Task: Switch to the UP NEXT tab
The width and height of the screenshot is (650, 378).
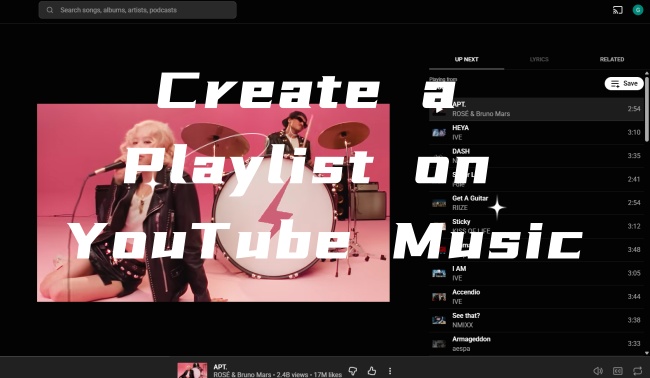Action: point(466,59)
